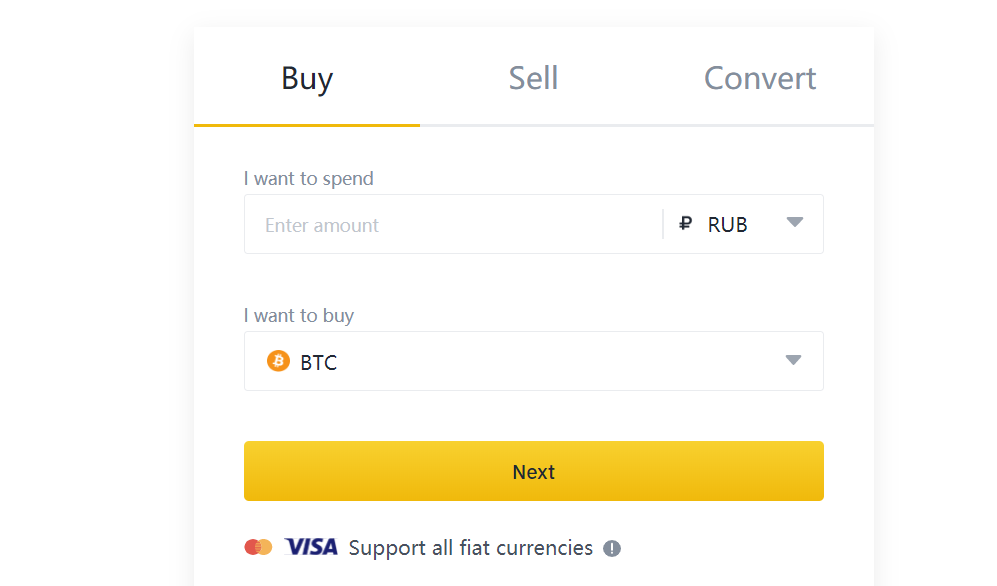Click the VISA logo
Screen dimensions: 997x586
(x=311, y=547)
